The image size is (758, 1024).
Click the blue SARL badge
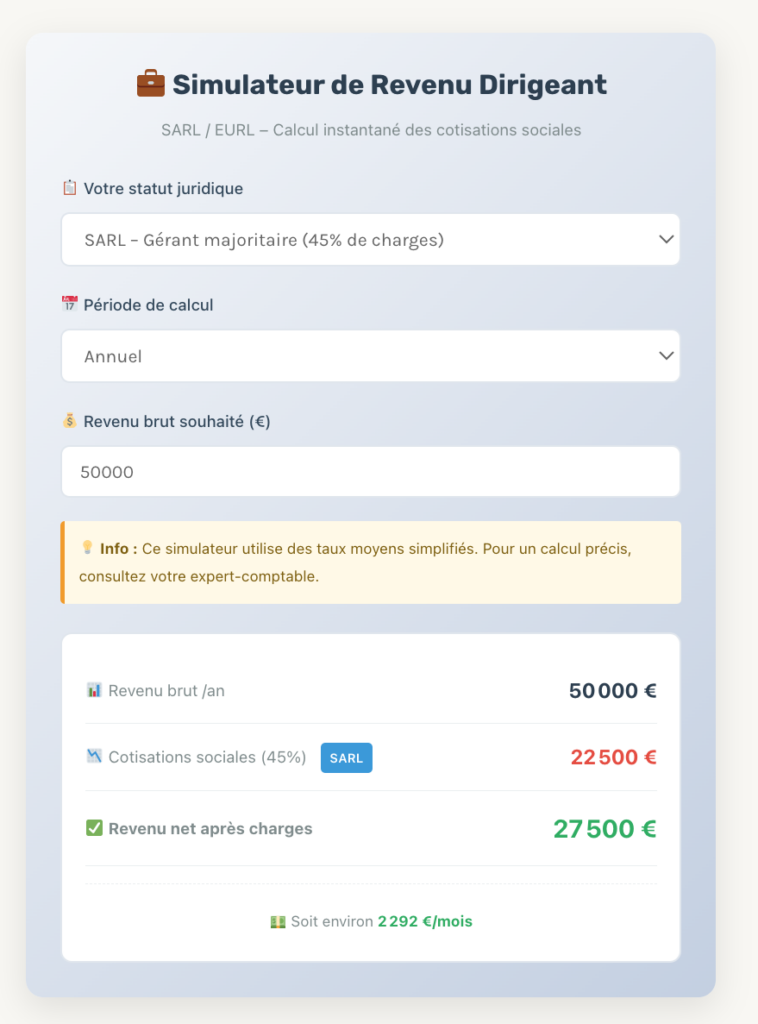[x=346, y=758]
